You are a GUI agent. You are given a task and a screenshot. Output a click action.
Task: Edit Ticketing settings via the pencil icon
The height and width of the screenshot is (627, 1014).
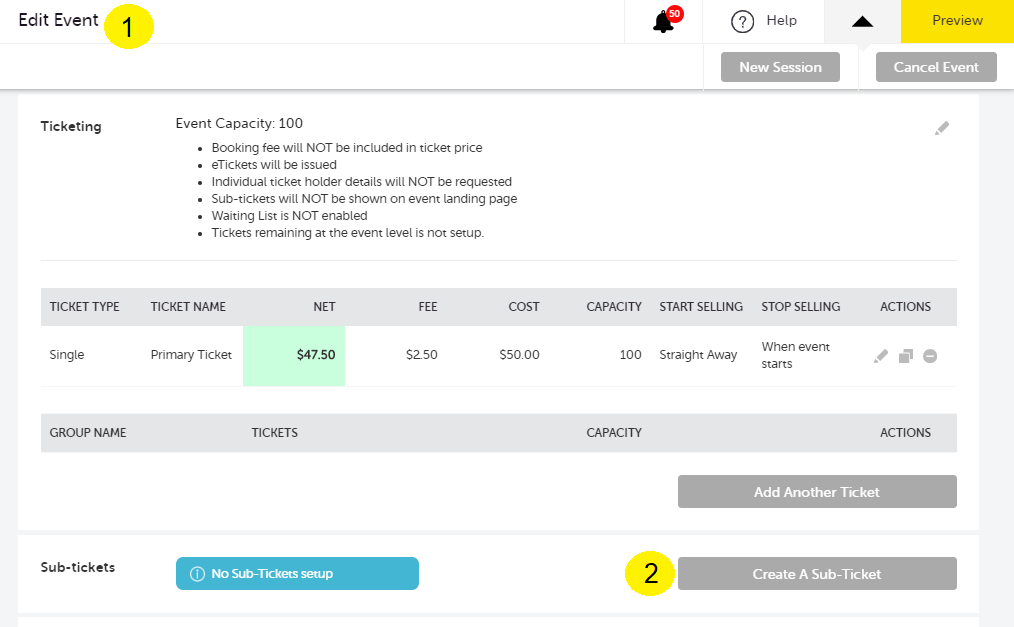(x=941, y=127)
